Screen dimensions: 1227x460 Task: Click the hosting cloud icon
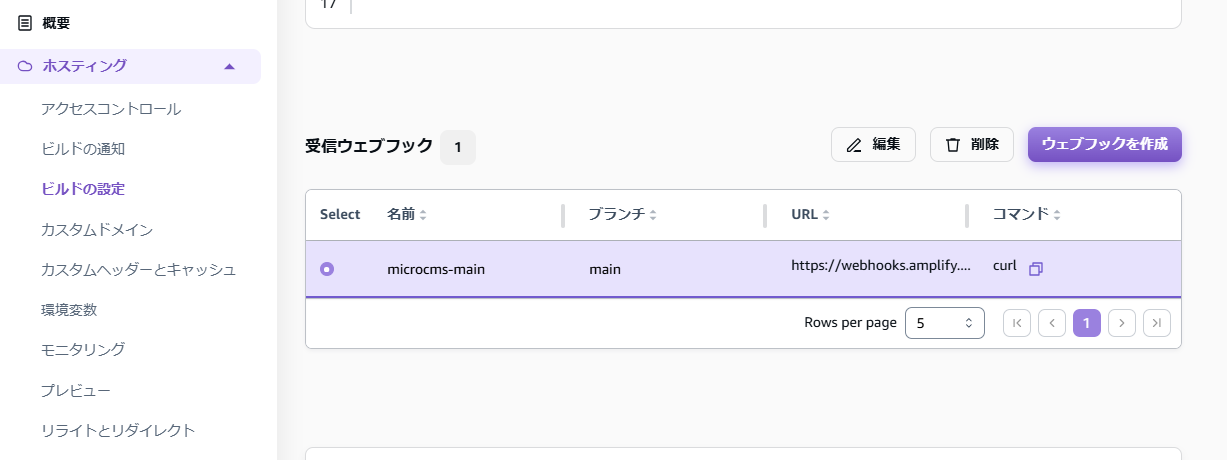click(x=25, y=66)
